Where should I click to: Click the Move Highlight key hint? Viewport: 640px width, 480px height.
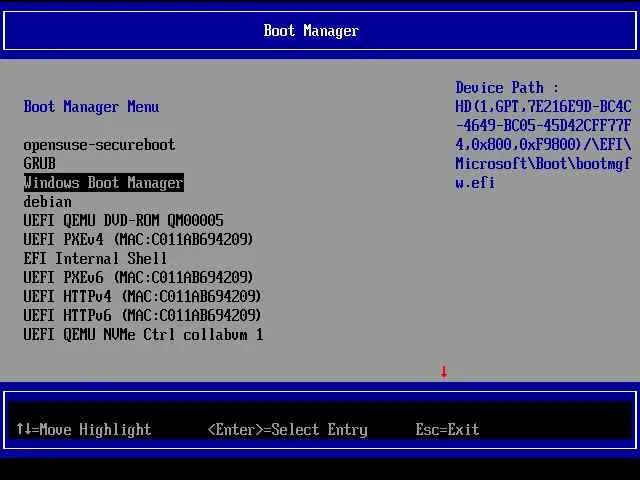coord(84,430)
